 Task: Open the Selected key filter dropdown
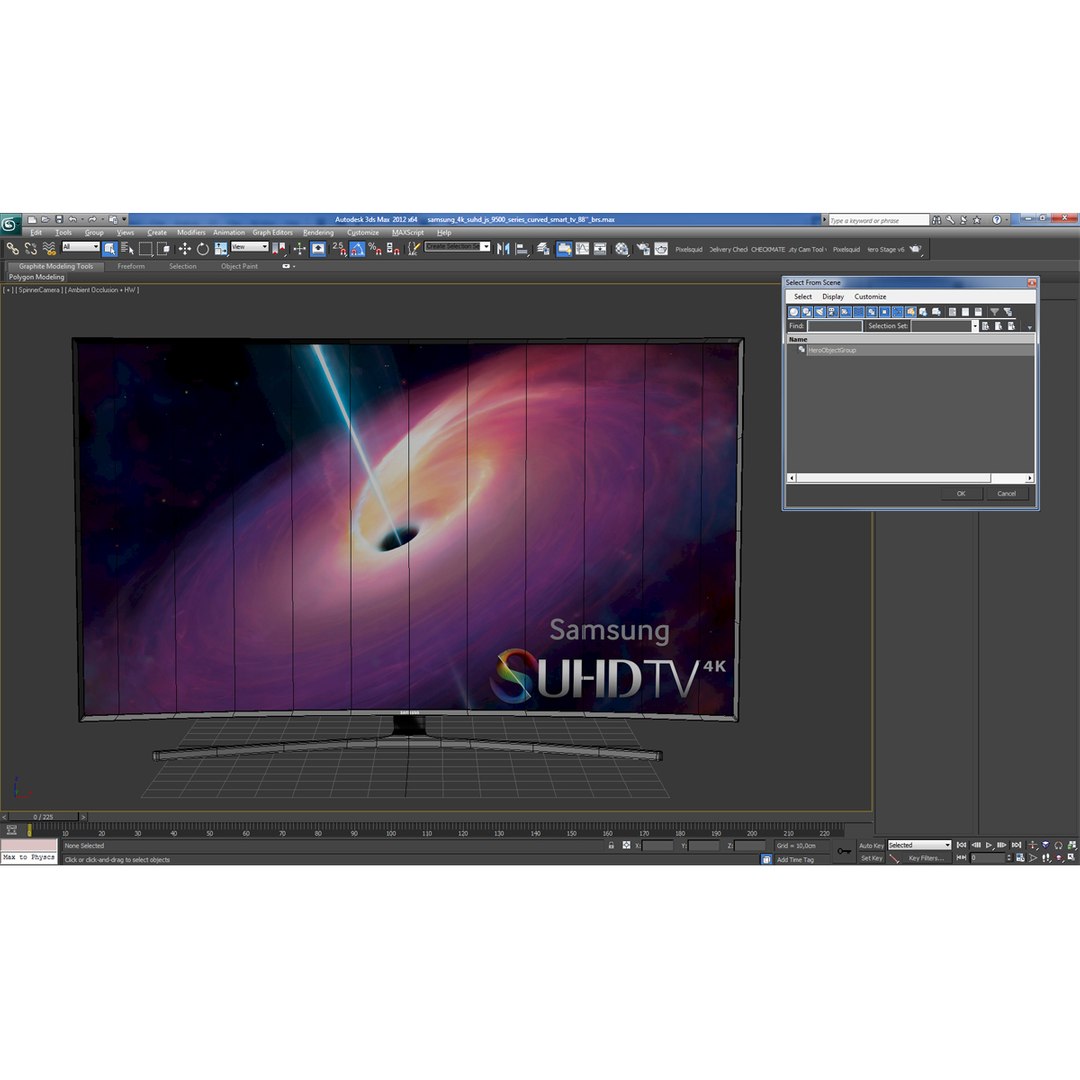[x=919, y=845]
